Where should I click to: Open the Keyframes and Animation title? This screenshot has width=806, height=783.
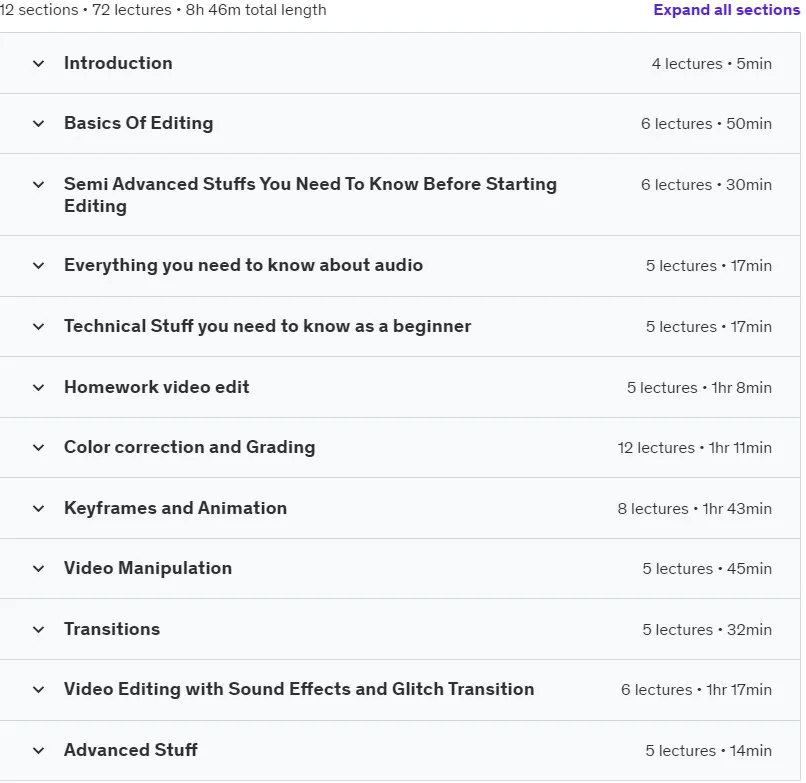coord(175,508)
